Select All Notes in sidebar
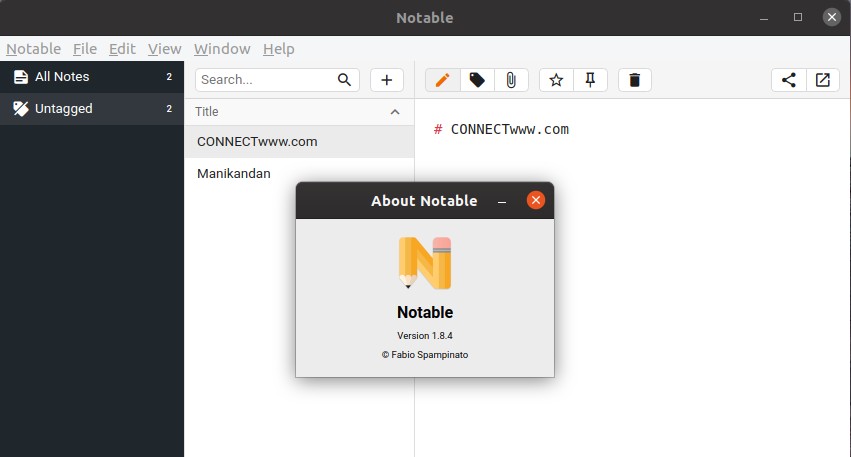The width and height of the screenshot is (851, 457). [x=92, y=77]
